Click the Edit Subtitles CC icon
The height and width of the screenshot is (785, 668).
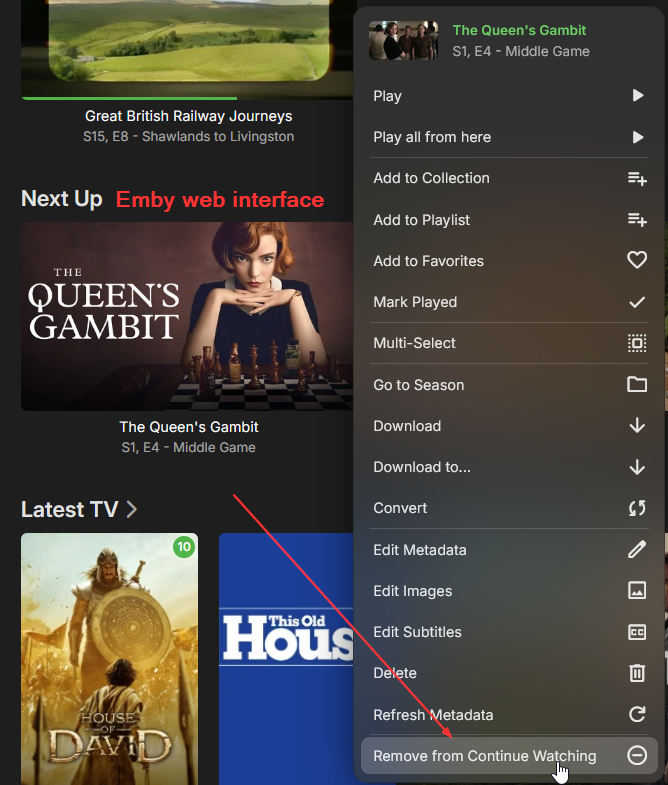pyautogui.click(x=637, y=632)
